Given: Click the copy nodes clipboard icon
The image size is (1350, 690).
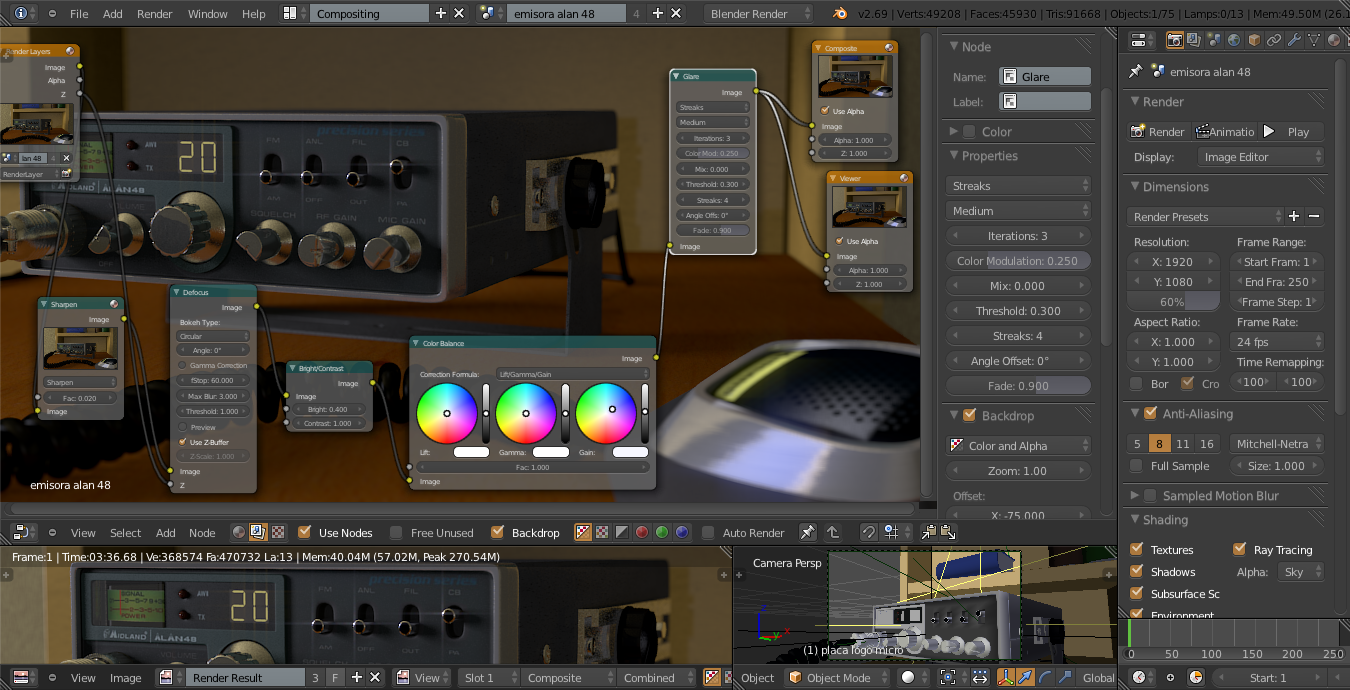Looking at the screenshot, I should tap(929, 533).
